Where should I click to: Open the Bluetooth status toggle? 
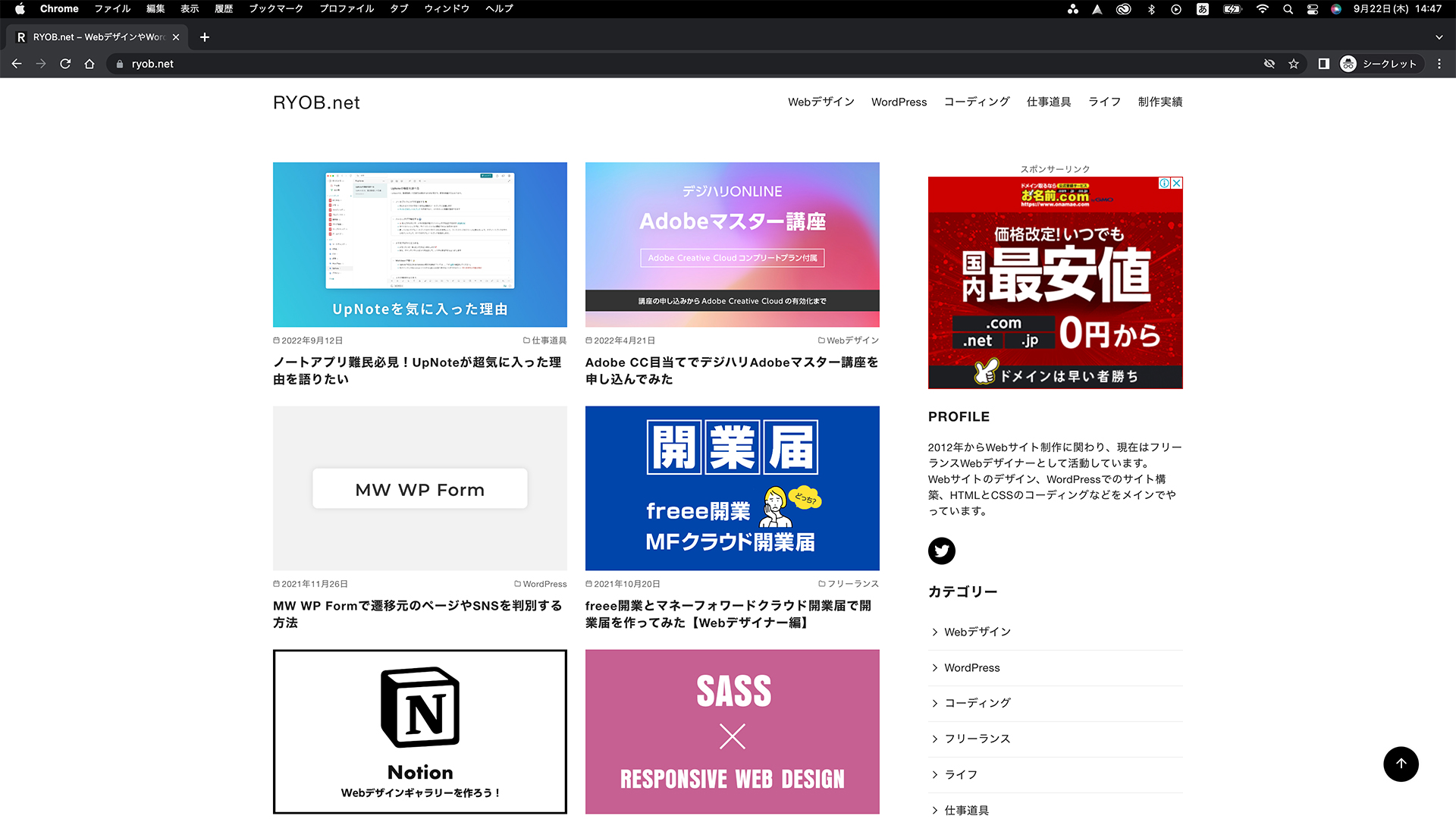(1153, 9)
